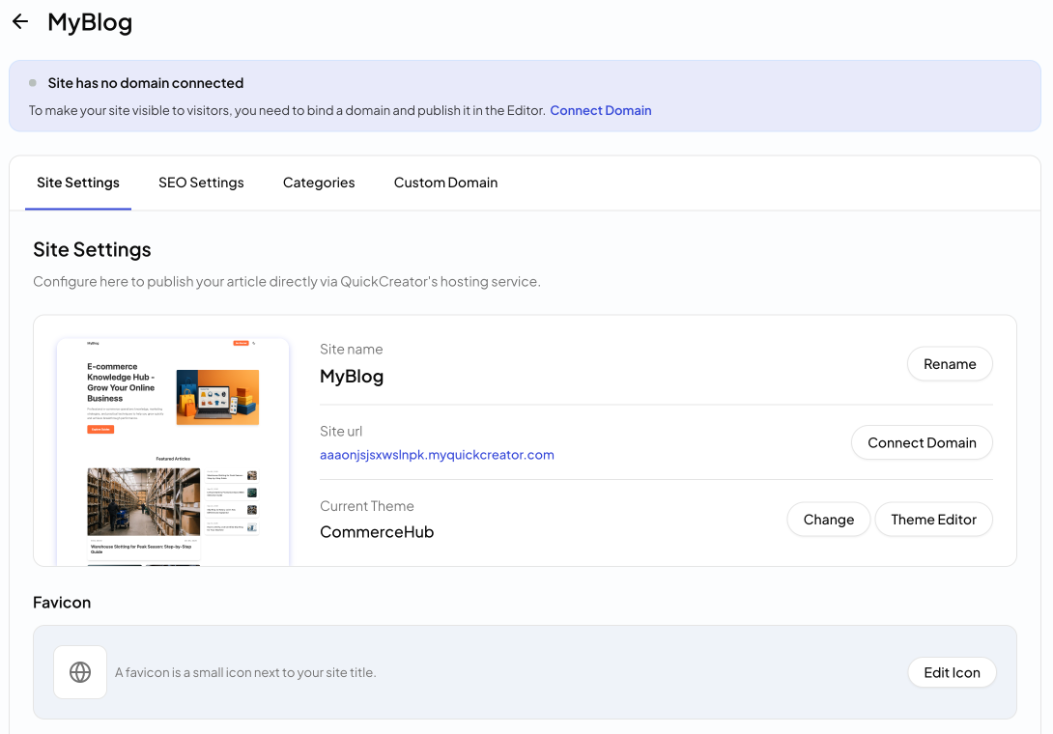The image size is (1053, 734).
Task: Follow the Connect Domain link in banner
Action: click(x=600, y=110)
